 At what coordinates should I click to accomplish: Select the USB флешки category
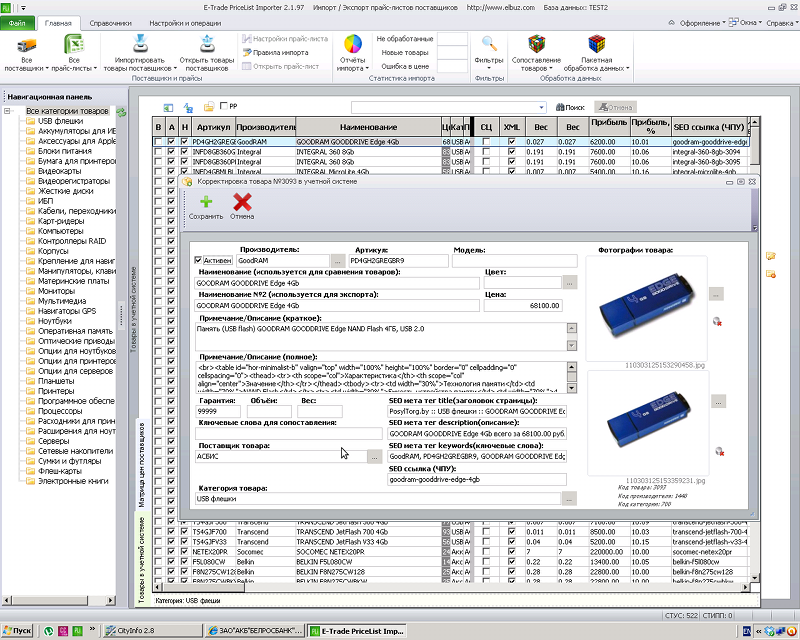coord(60,121)
